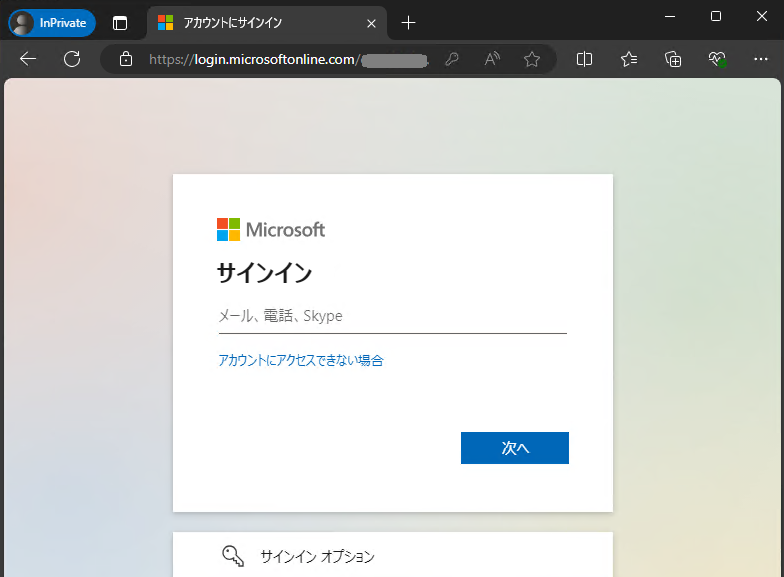784x577 pixels.
Task: Open Browser essentials heart icon
Action: (x=717, y=60)
